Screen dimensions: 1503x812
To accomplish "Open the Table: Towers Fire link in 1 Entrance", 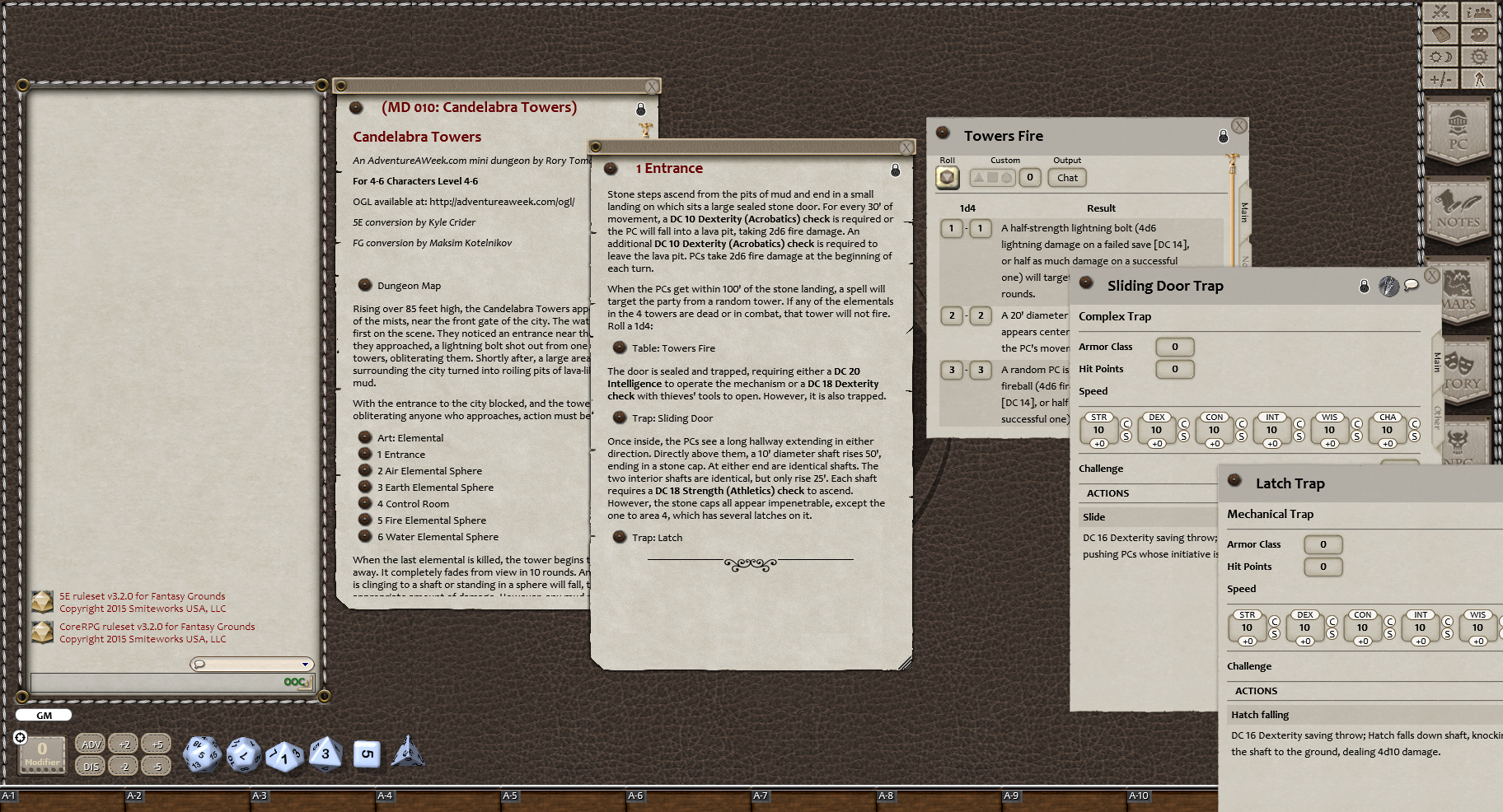I will coord(673,348).
